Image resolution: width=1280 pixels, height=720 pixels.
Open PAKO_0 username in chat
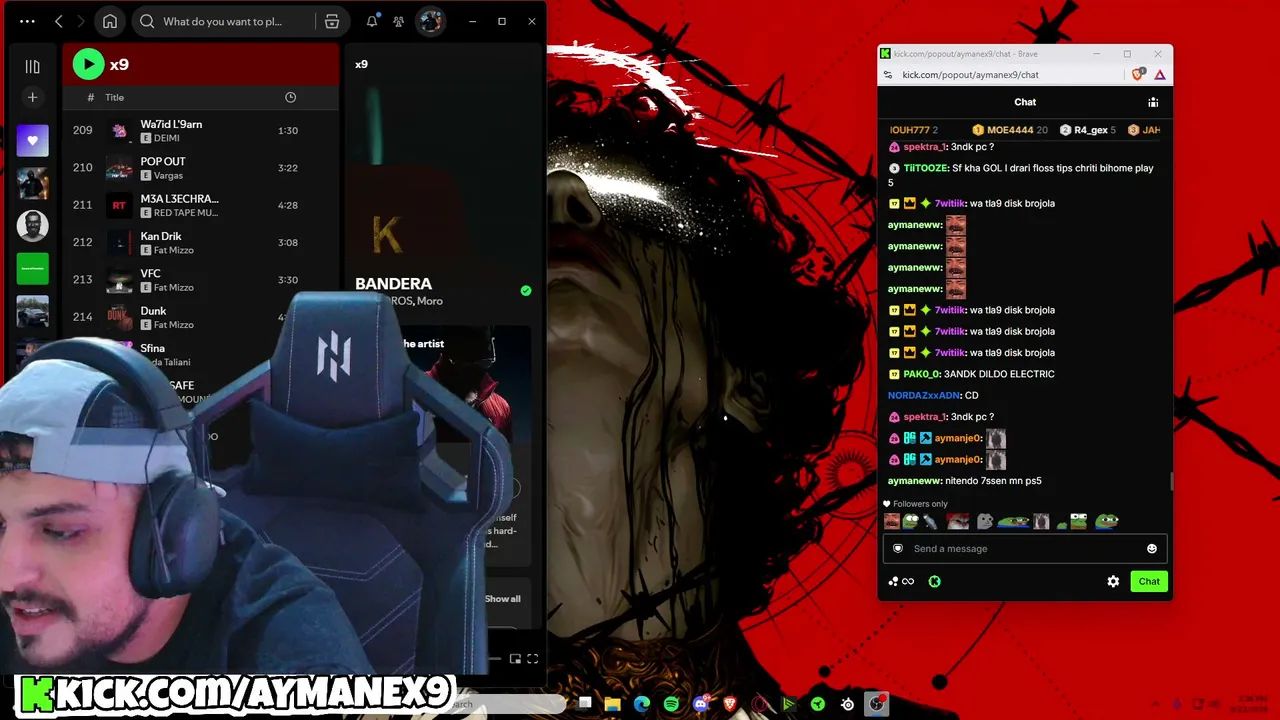922,374
